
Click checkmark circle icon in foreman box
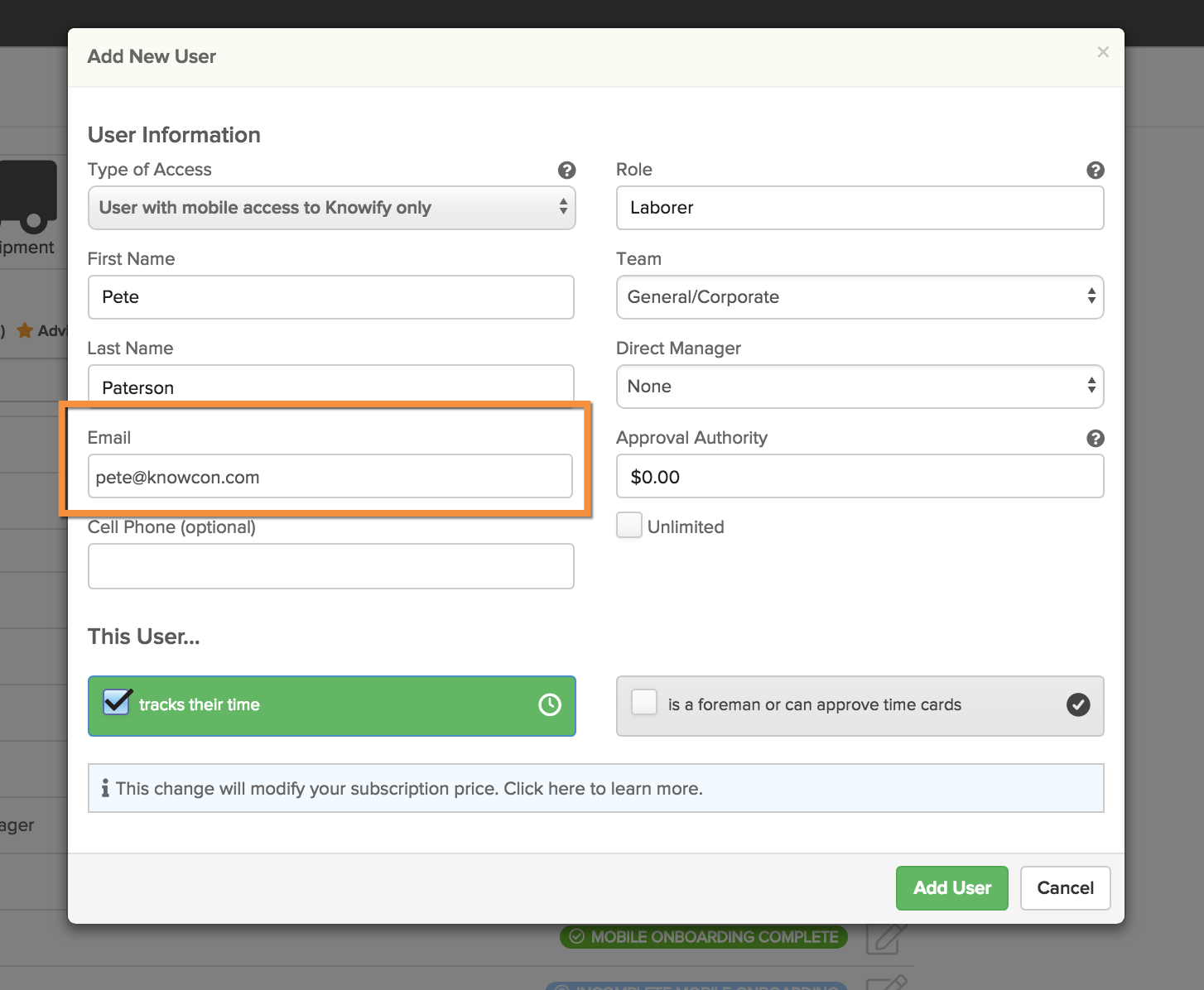click(1078, 704)
